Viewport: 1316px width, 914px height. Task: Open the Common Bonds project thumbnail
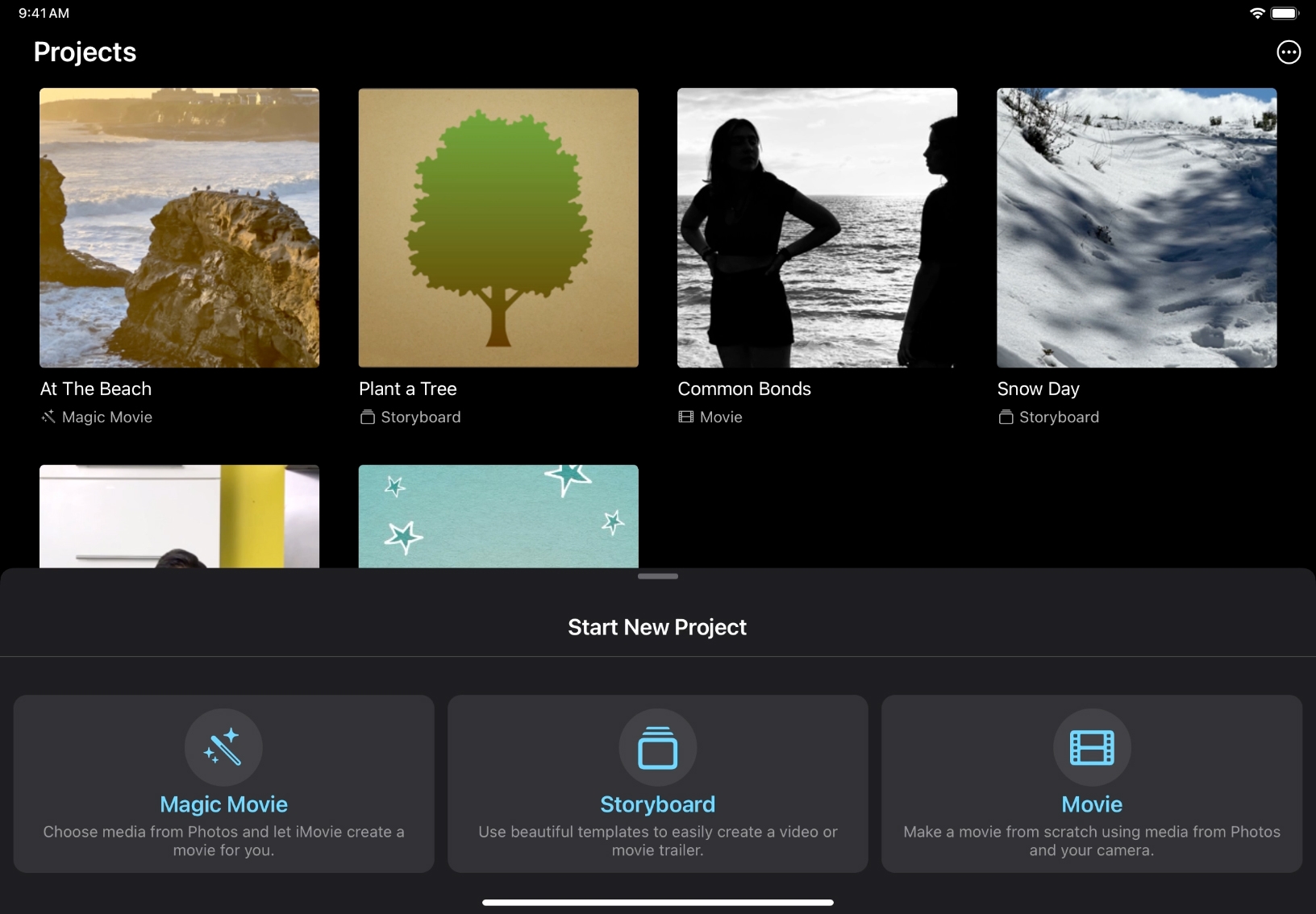817,228
